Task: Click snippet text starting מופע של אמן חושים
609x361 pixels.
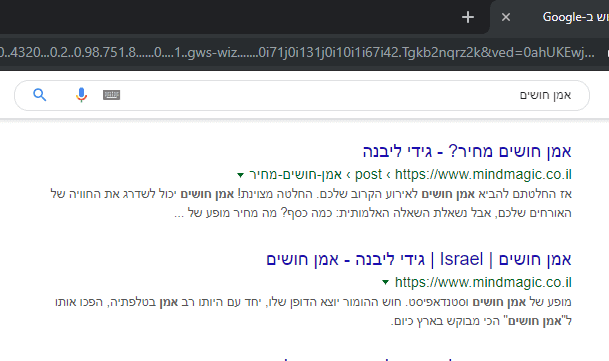Action: [313, 302]
